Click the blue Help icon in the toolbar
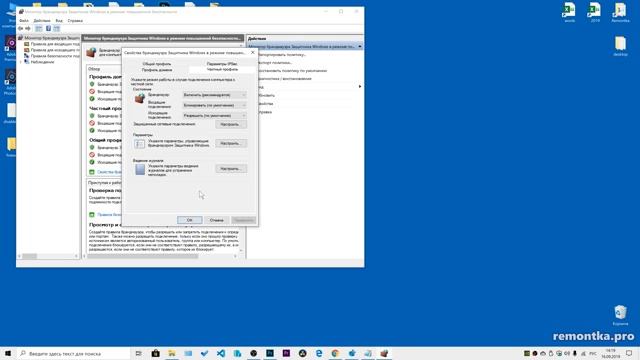 coord(48,29)
